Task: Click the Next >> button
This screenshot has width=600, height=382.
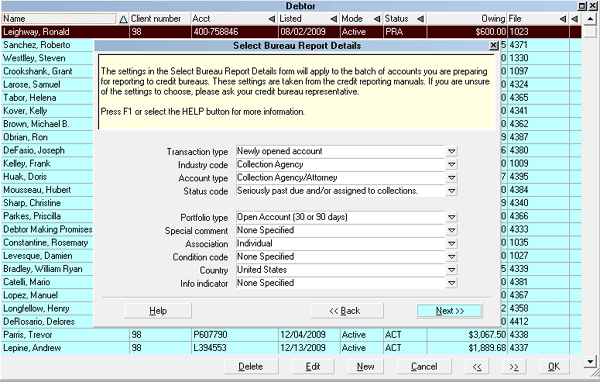Action: [x=449, y=311]
